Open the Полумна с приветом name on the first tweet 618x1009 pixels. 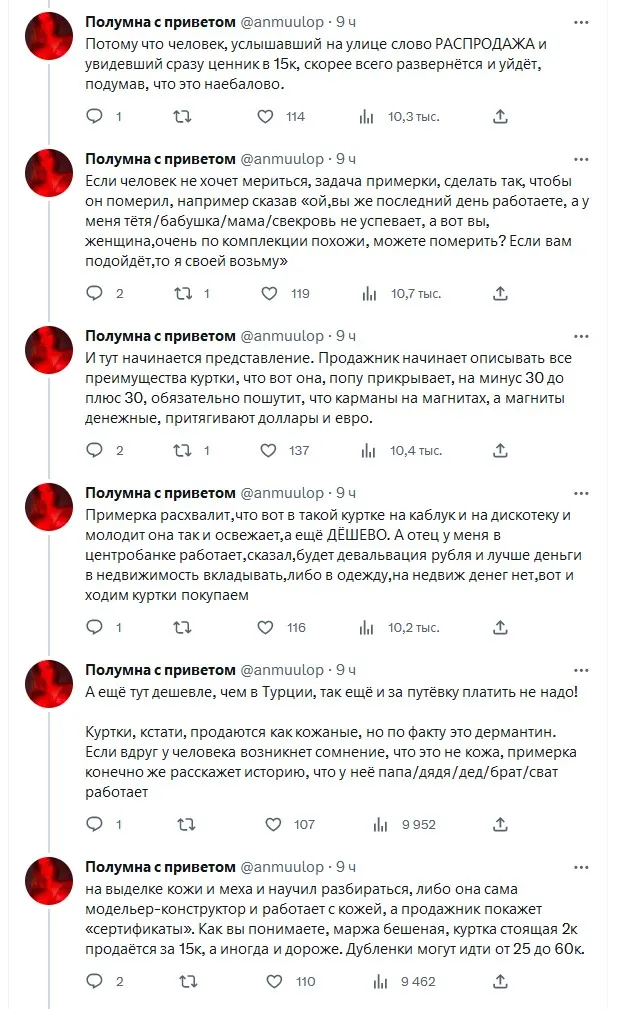160,22
